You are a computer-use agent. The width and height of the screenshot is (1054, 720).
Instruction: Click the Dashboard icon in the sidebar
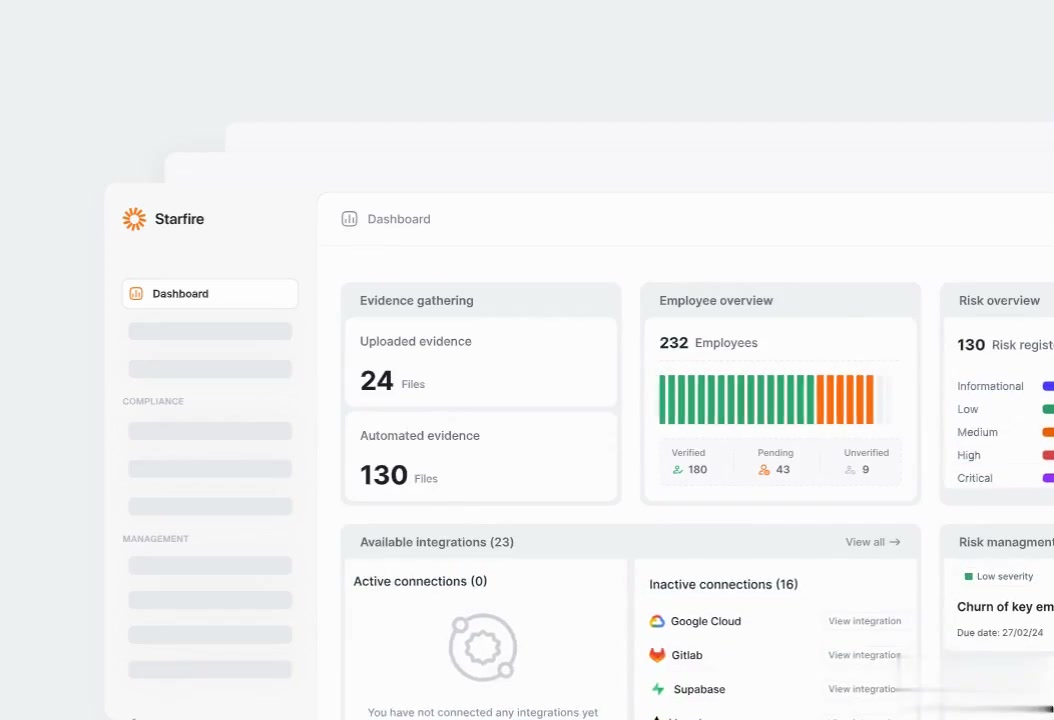[x=136, y=294]
